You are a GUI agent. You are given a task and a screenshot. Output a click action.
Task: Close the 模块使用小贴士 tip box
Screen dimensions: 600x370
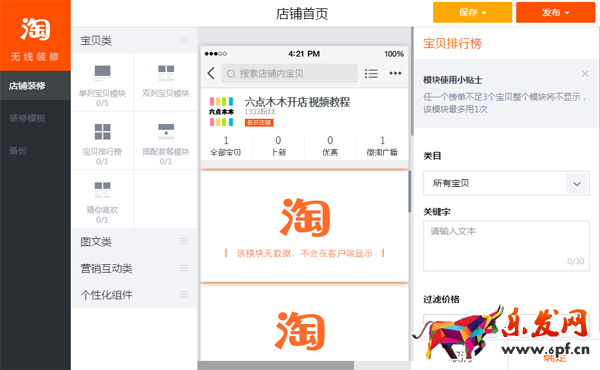click(585, 73)
